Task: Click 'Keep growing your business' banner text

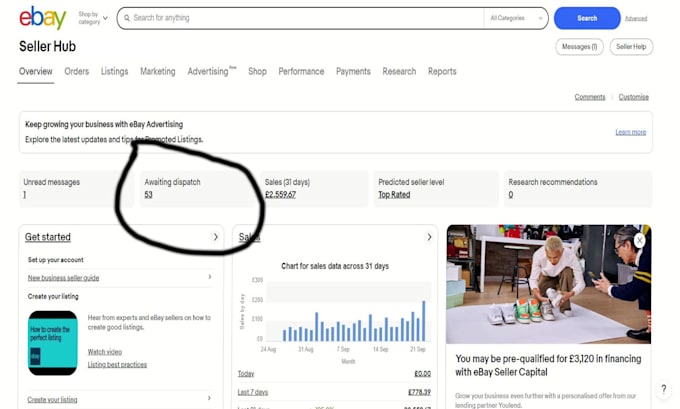Action: 104,124
